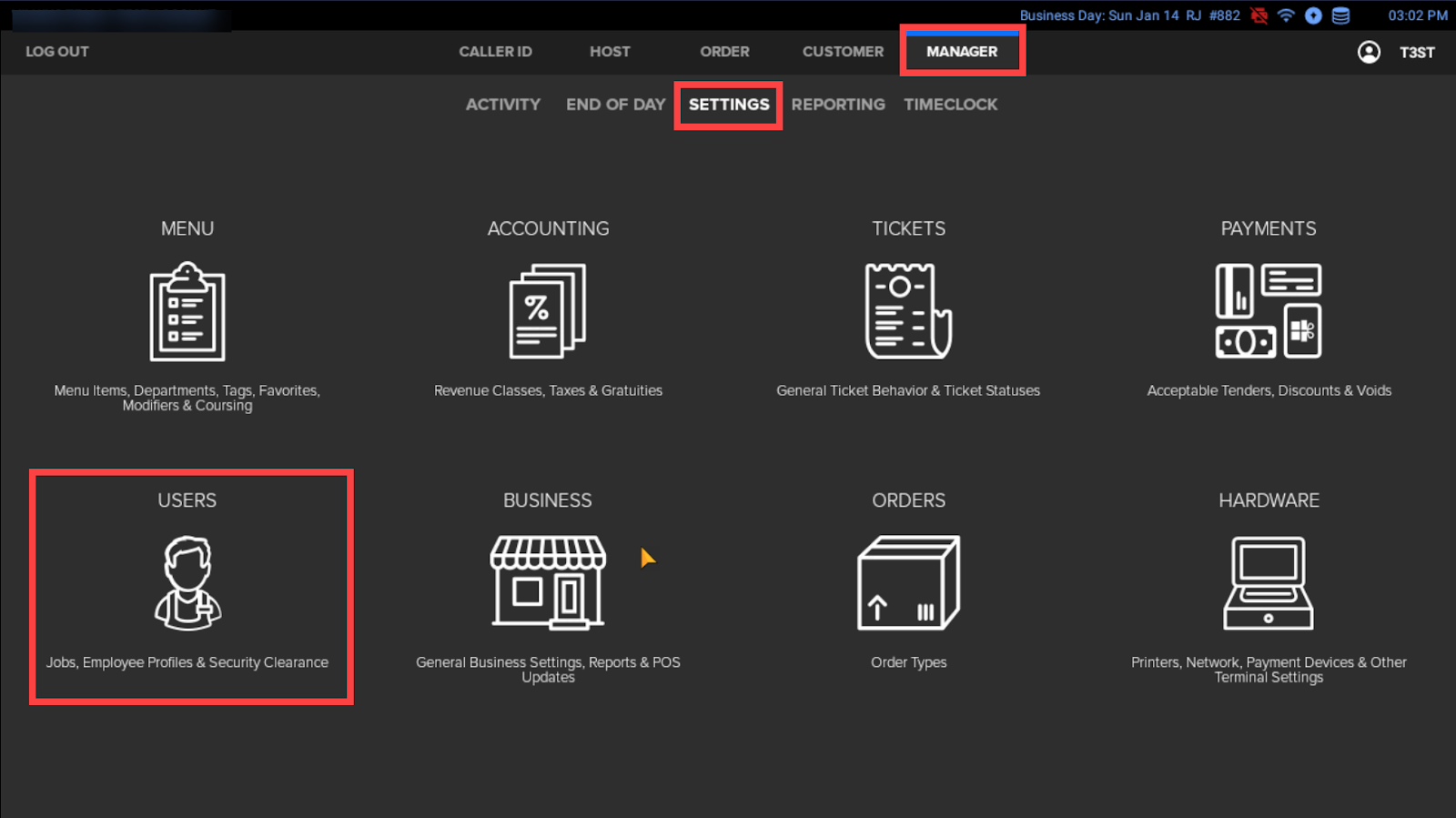Viewport: 1456px width, 818px height.
Task: Open the End of Day sub-tab
Action: 616,105
